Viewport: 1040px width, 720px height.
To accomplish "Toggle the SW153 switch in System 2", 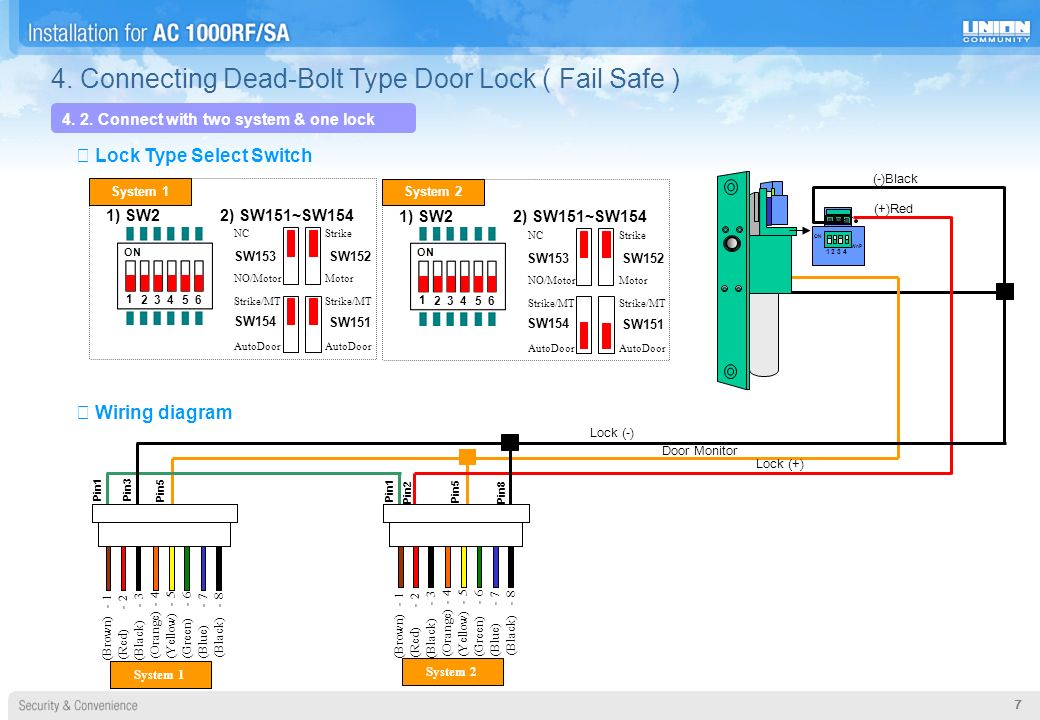I will (x=584, y=257).
